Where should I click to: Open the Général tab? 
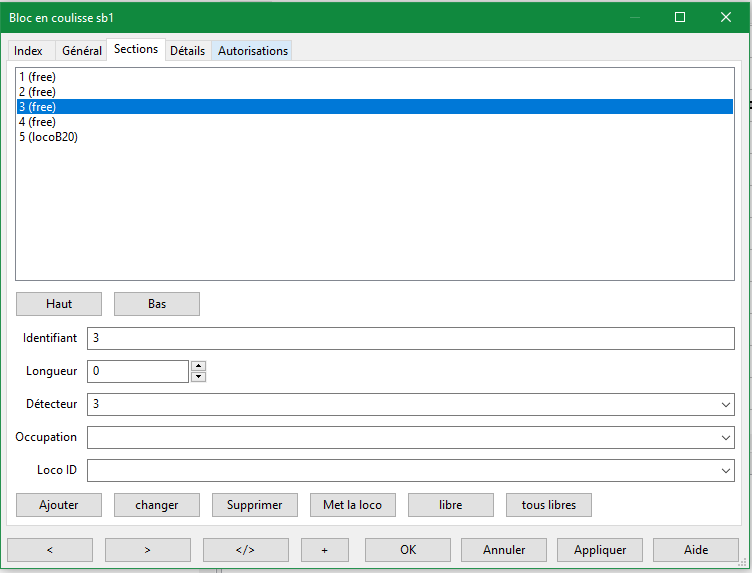coord(81,51)
